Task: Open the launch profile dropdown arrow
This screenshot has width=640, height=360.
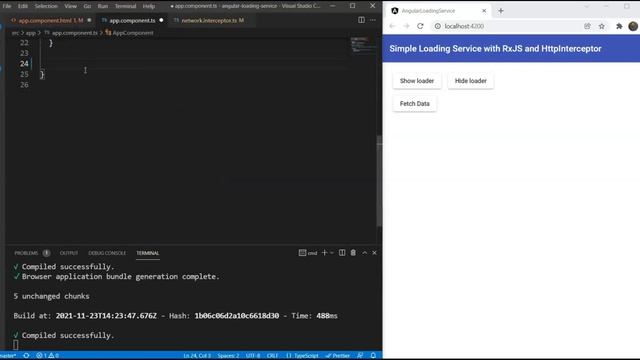Action: [332, 253]
